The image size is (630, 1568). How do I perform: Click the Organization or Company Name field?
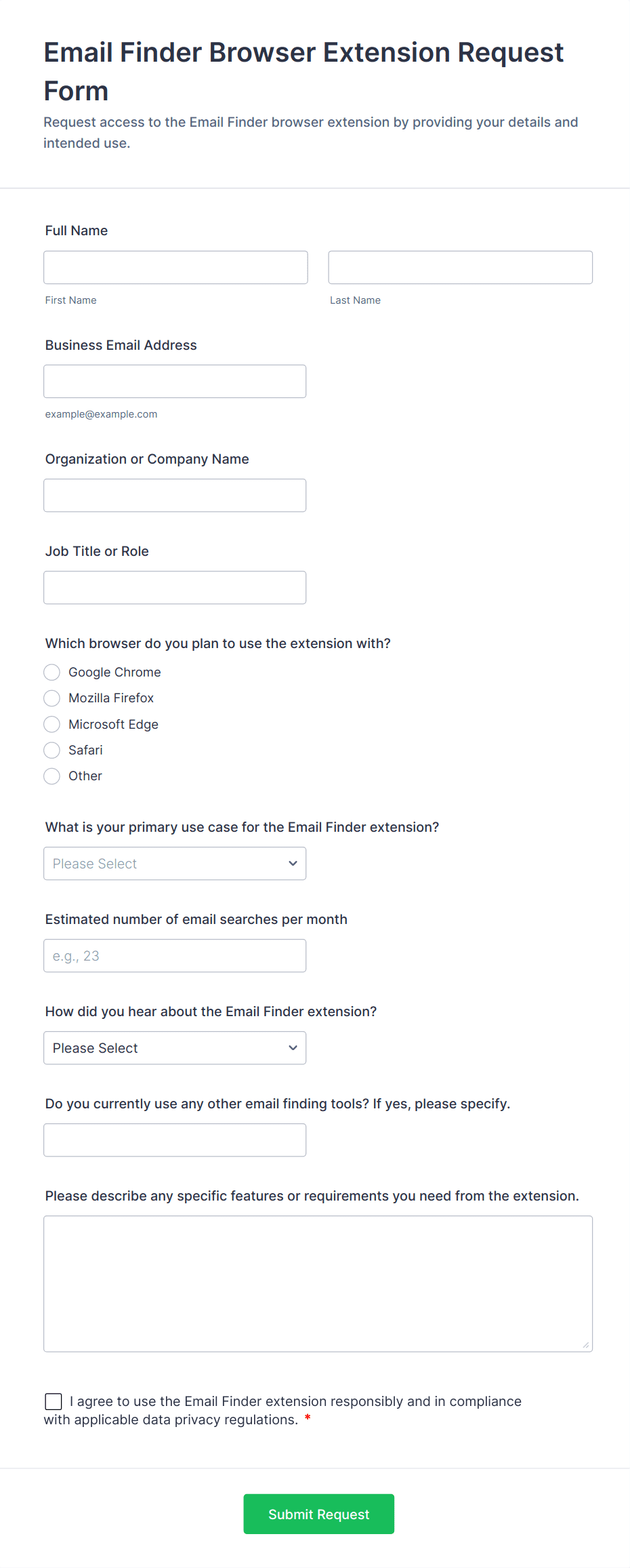coord(175,495)
